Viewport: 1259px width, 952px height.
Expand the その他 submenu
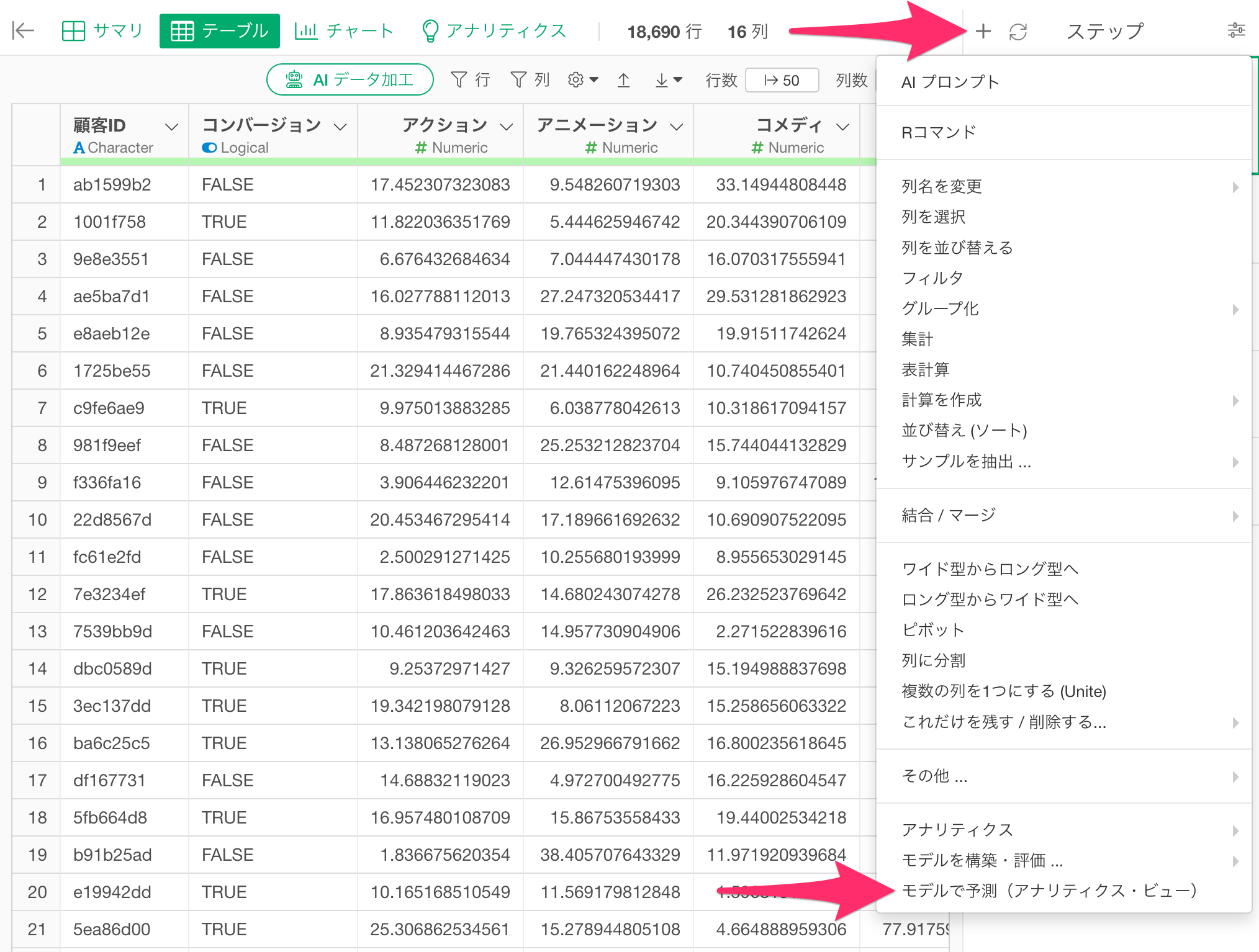(1063, 776)
